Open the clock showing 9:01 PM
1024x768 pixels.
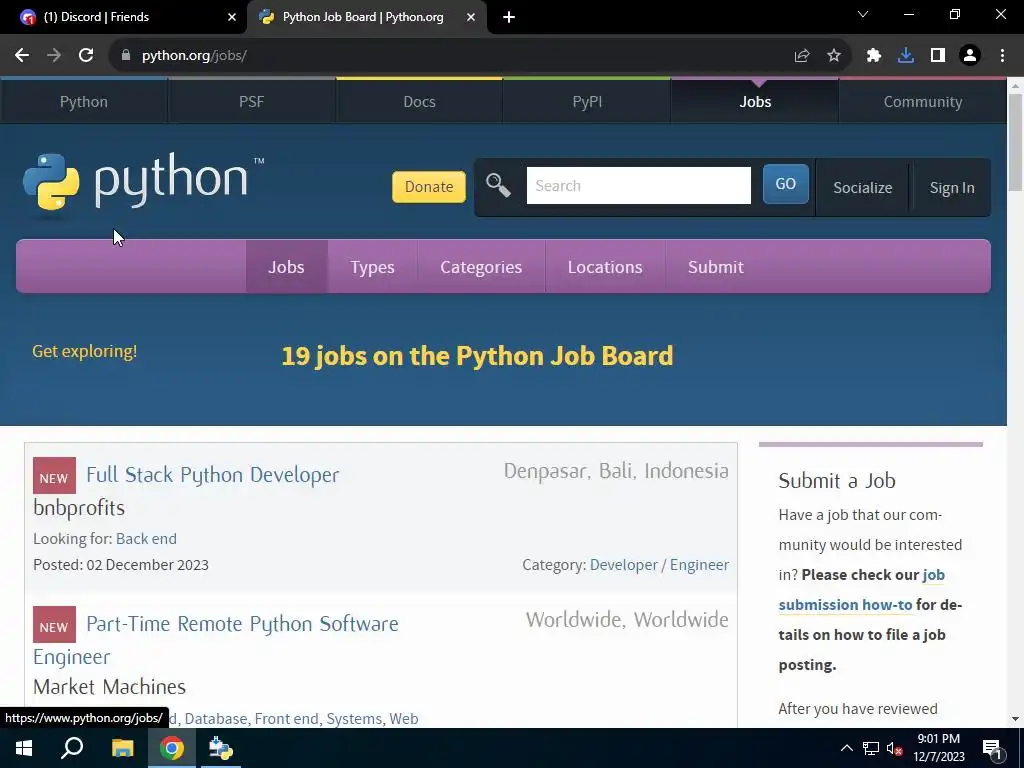pos(938,748)
